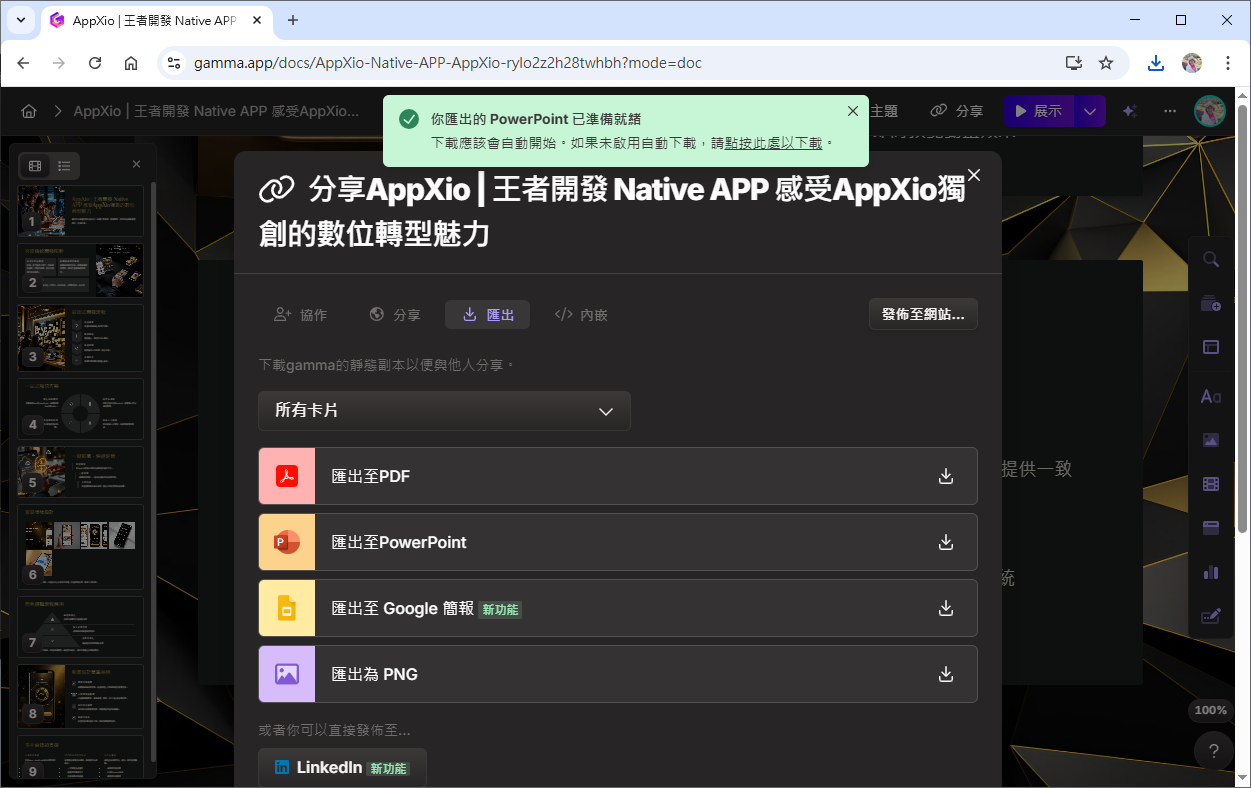Select card thumbnail 1 in sidebar
Screen dimensions: 1251x788
coord(80,211)
